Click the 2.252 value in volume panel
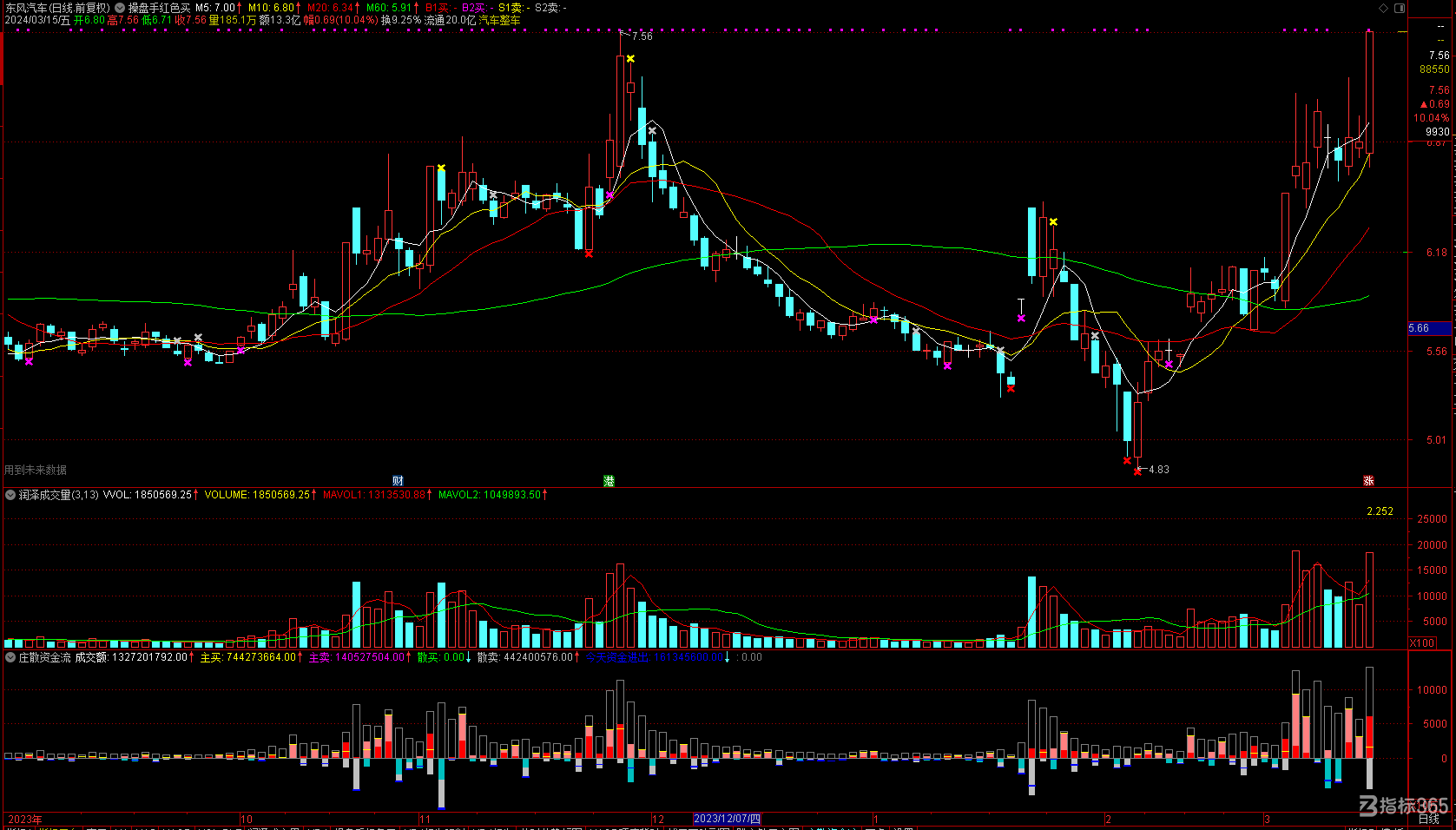The height and width of the screenshot is (830, 1456). coord(1380,511)
